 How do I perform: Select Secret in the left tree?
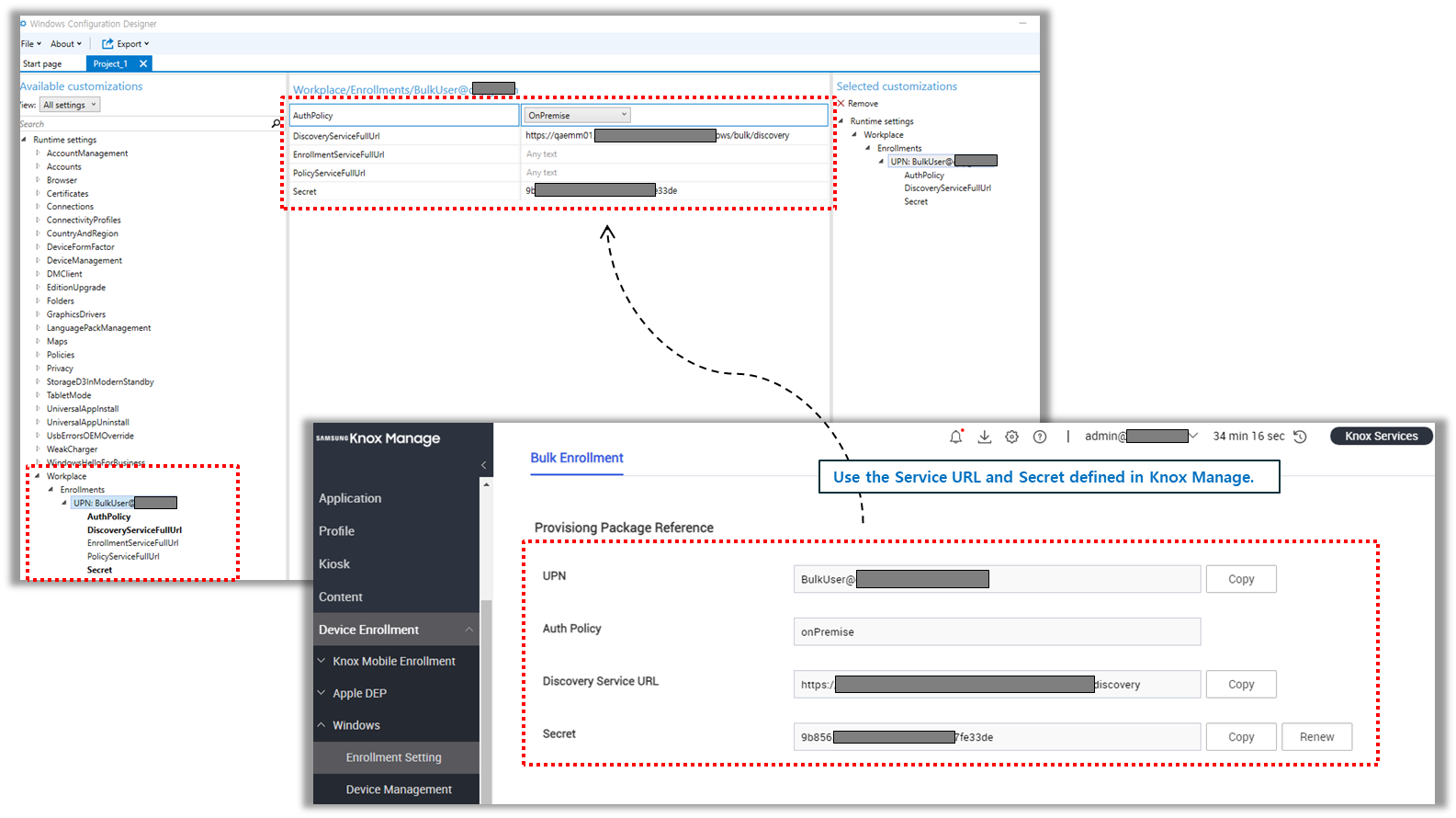pyautogui.click(x=99, y=570)
